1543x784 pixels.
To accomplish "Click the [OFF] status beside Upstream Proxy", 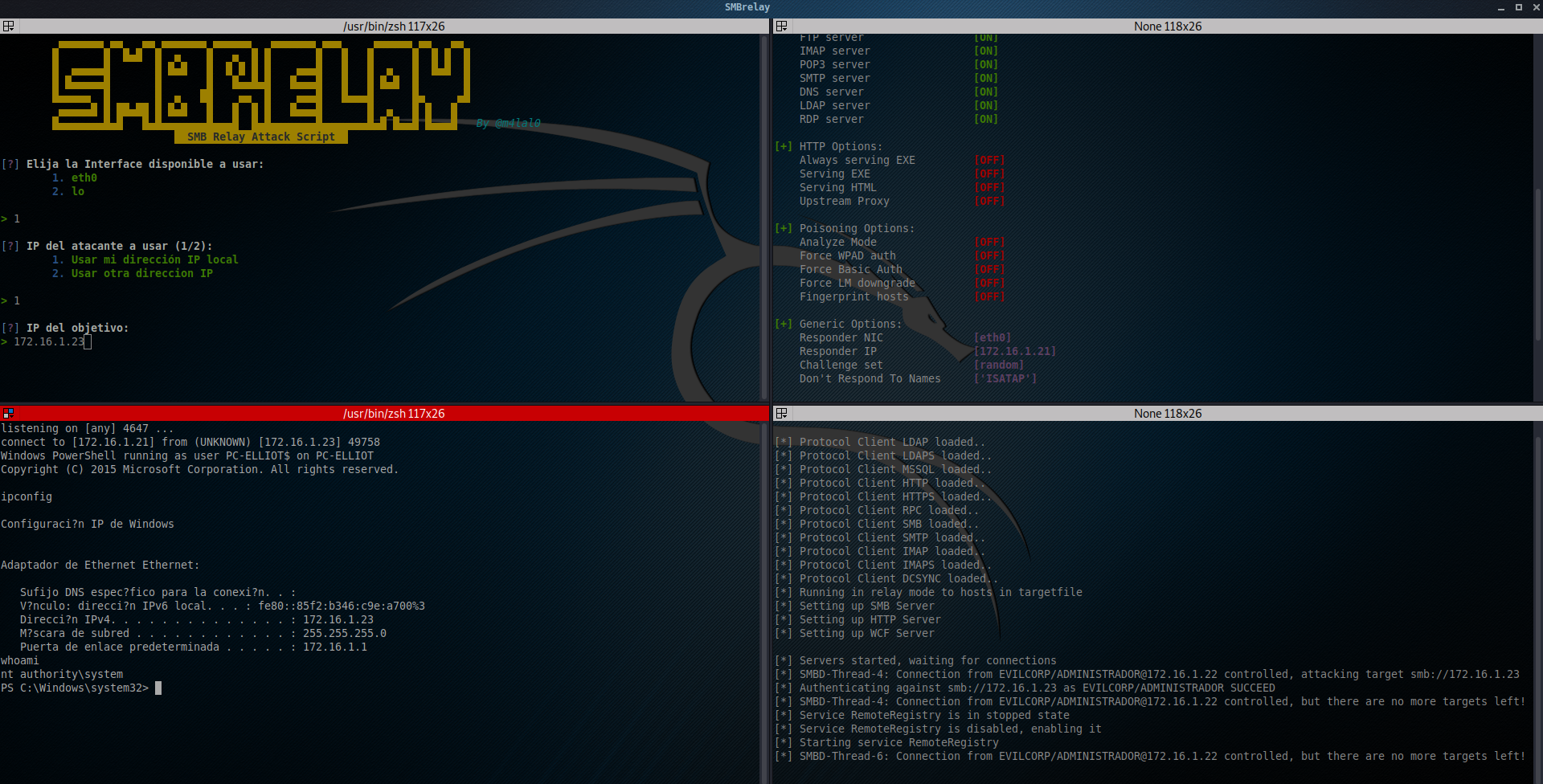I will 989,202.
